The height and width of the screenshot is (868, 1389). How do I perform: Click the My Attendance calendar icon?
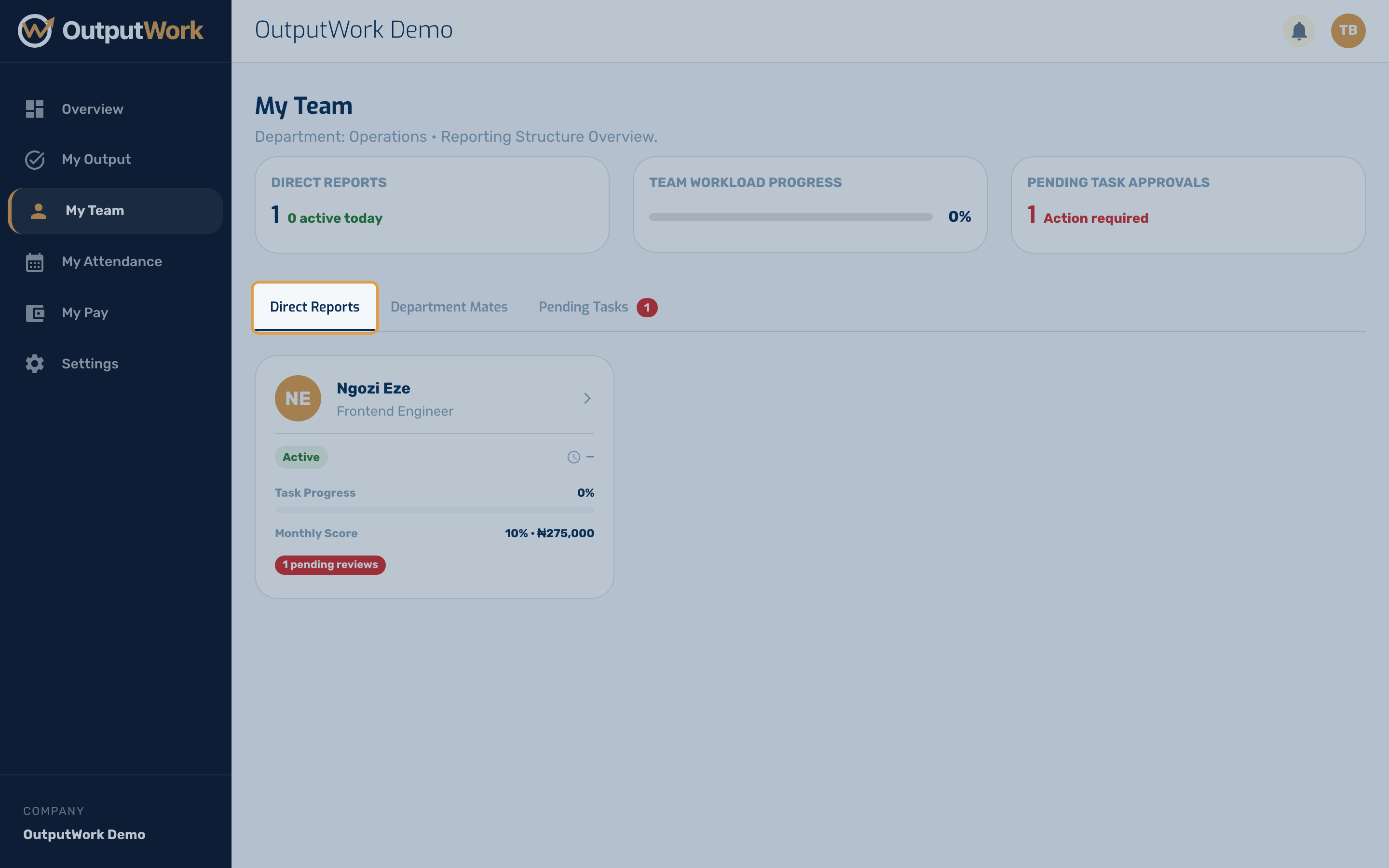pos(34,262)
